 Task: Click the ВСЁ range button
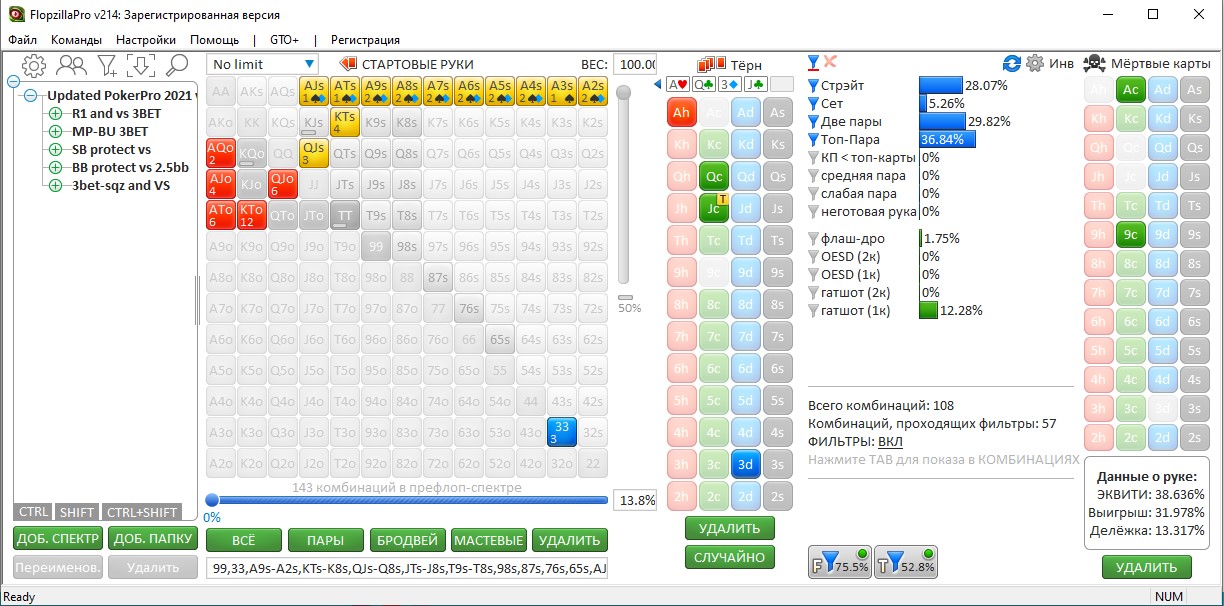click(x=243, y=540)
